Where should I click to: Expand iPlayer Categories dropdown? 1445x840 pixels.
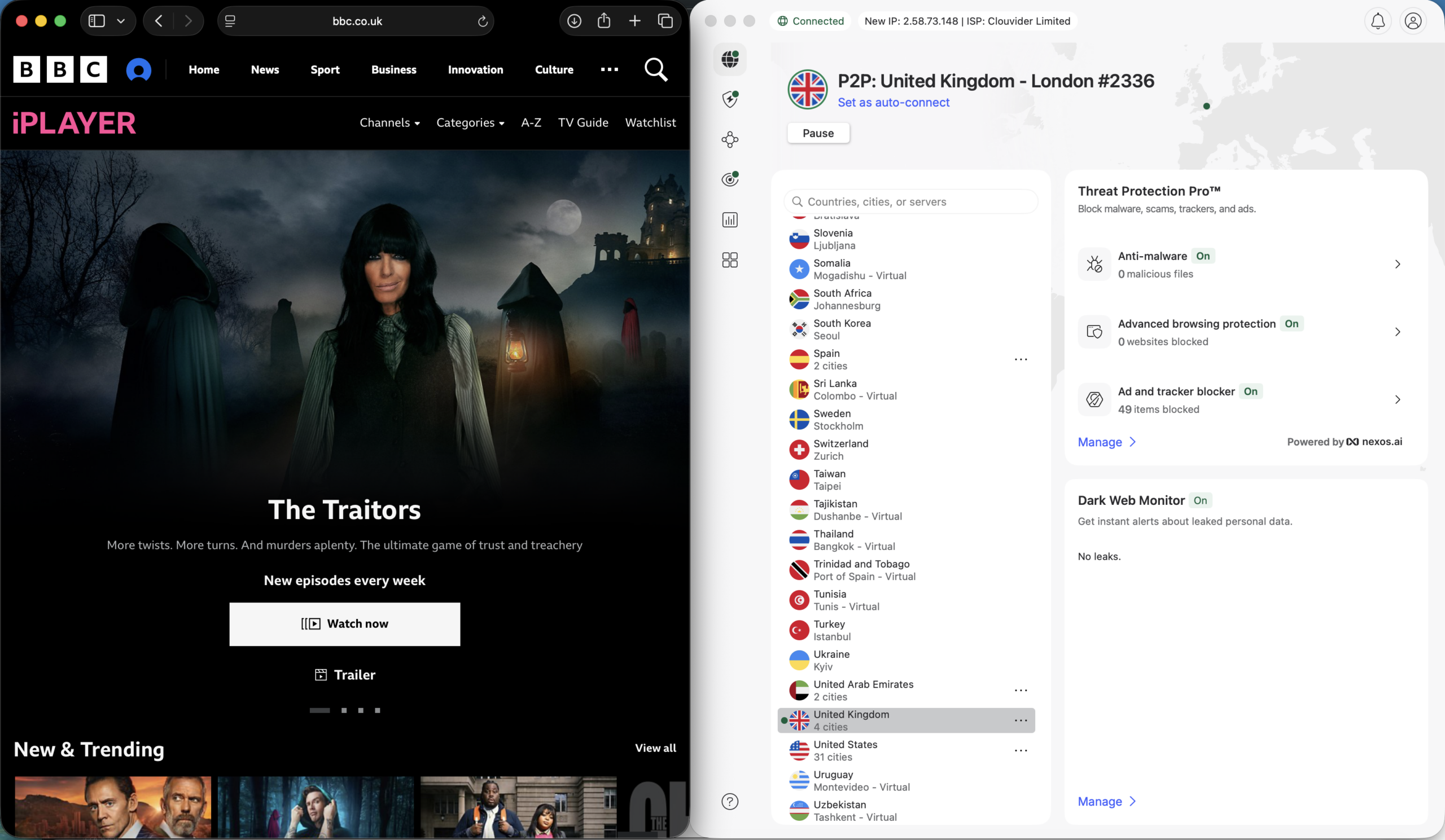pos(470,122)
